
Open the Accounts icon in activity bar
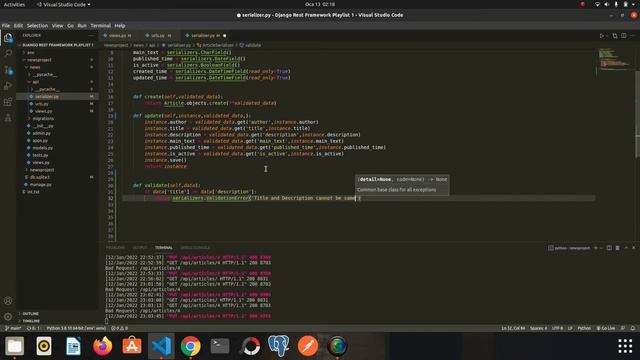[8, 301]
